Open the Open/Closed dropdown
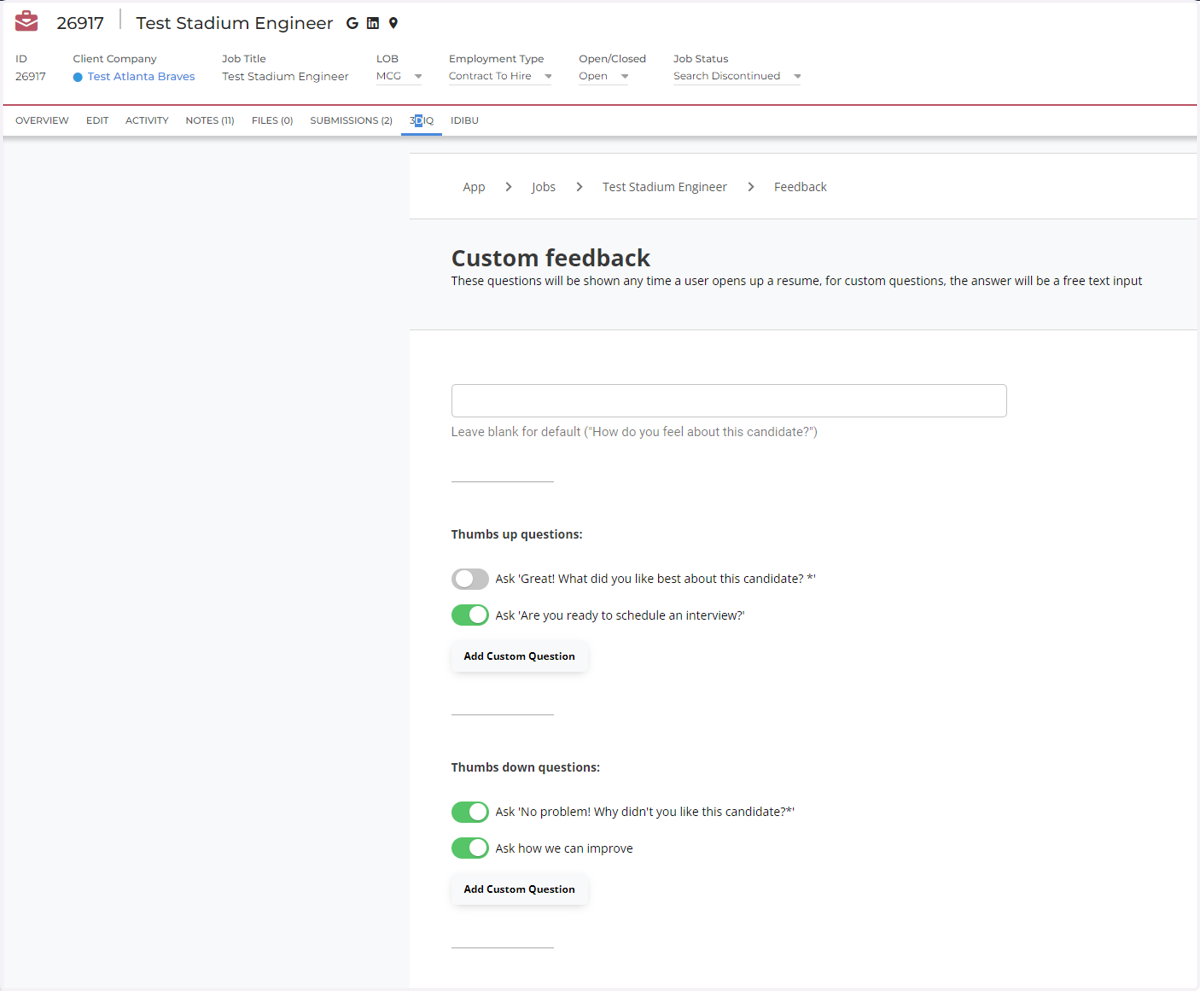The height and width of the screenshot is (991, 1200). pyautogui.click(x=604, y=76)
